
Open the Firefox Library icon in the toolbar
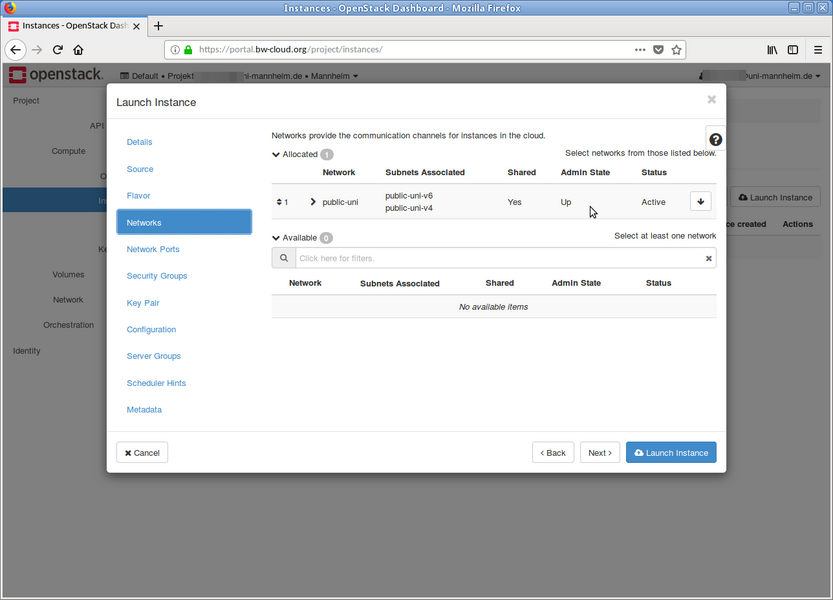click(771, 49)
